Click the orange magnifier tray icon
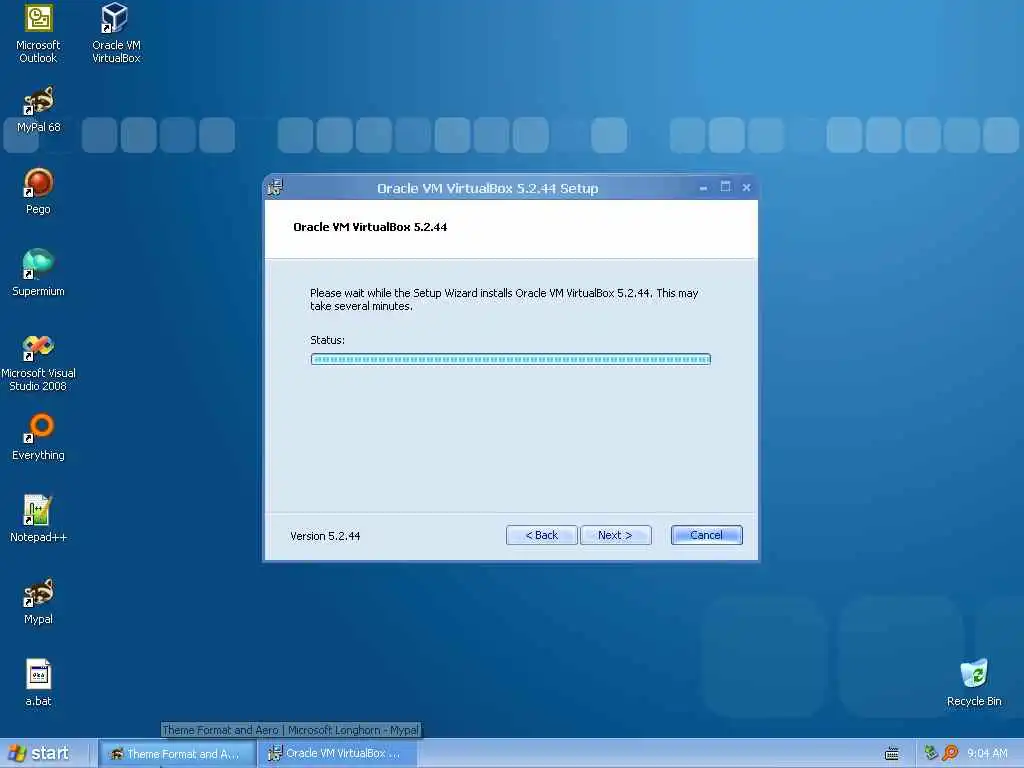The height and width of the screenshot is (768, 1024). coord(950,753)
